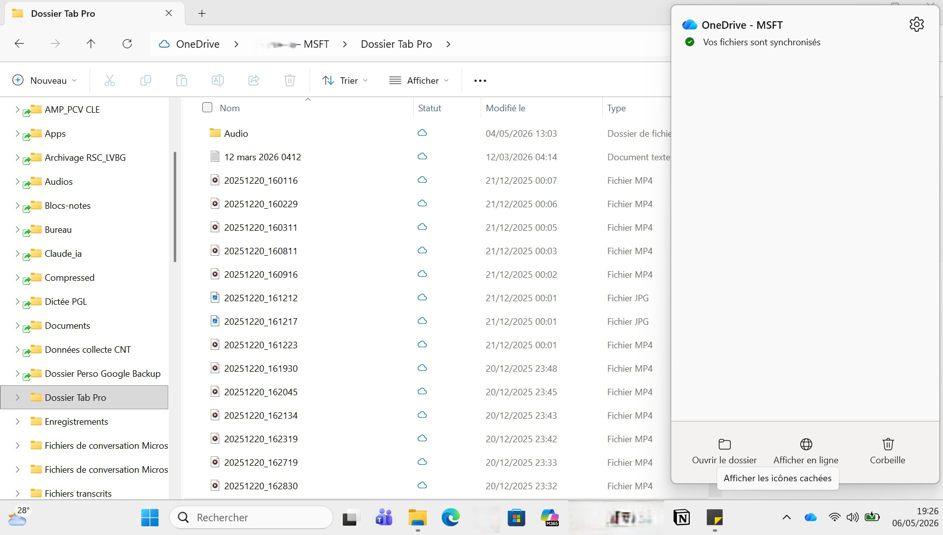Click the refresh button in the navigation bar

point(127,44)
